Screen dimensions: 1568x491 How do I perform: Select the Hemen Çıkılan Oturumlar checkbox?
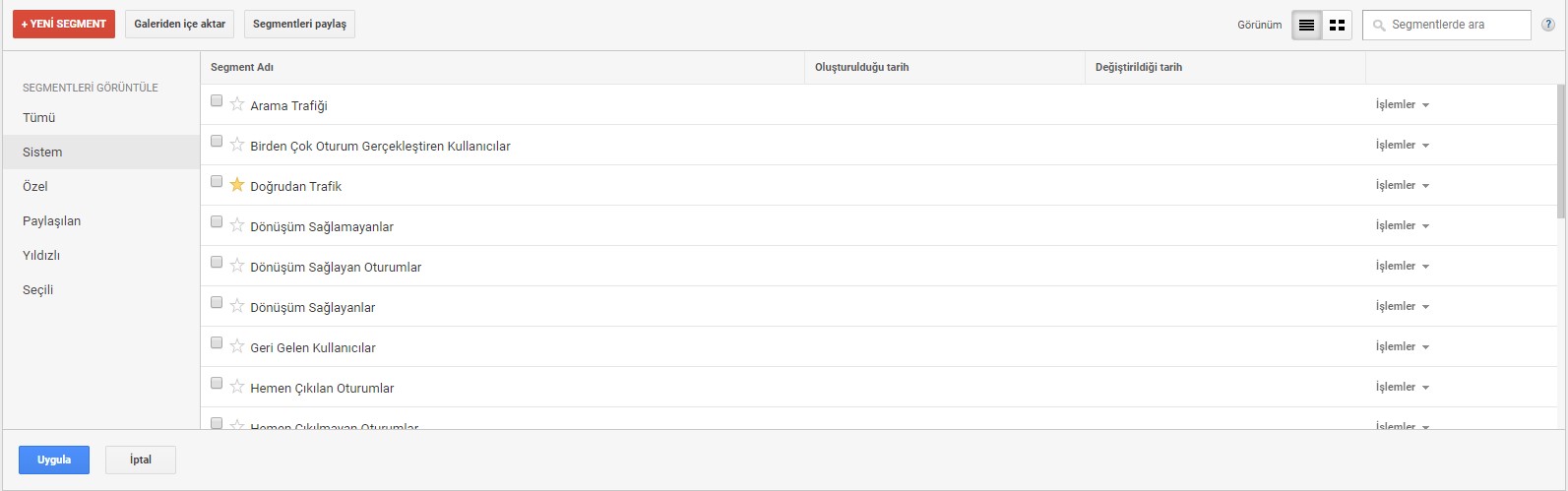point(217,383)
